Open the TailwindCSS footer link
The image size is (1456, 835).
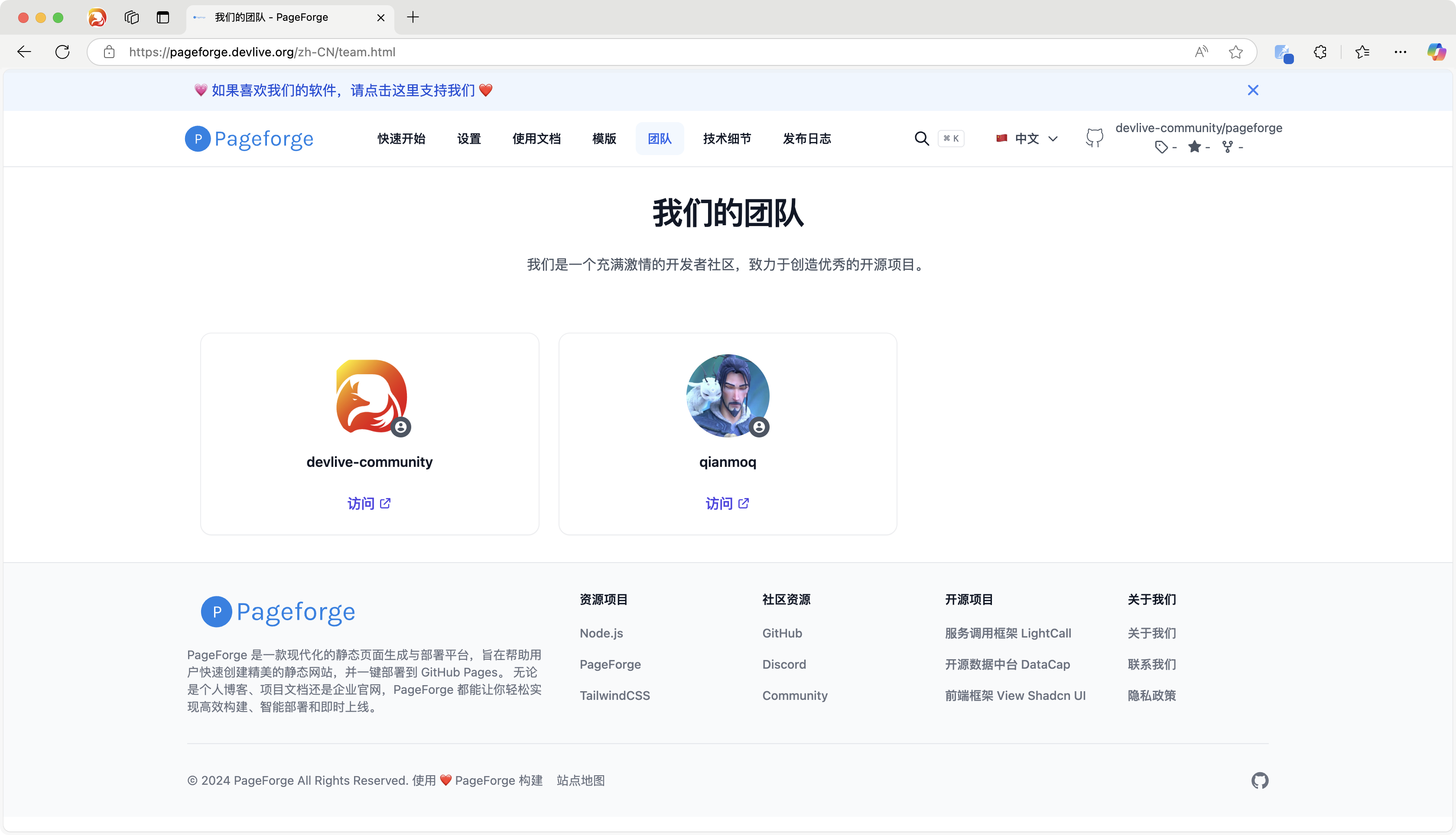[614, 695]
